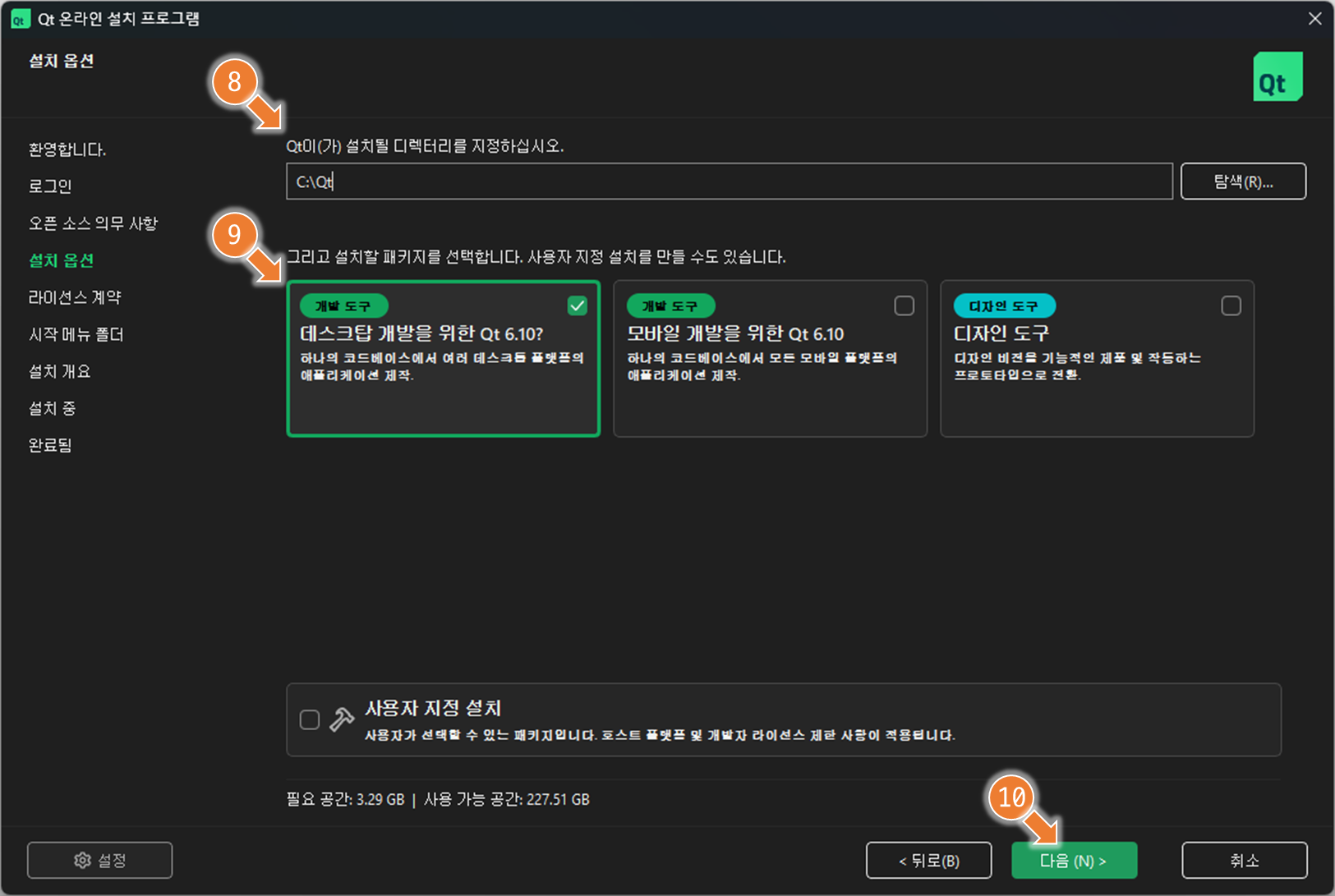Select the 라이선스 계약 sidebar step
The image size is (1335, 896).
(75, 297)
